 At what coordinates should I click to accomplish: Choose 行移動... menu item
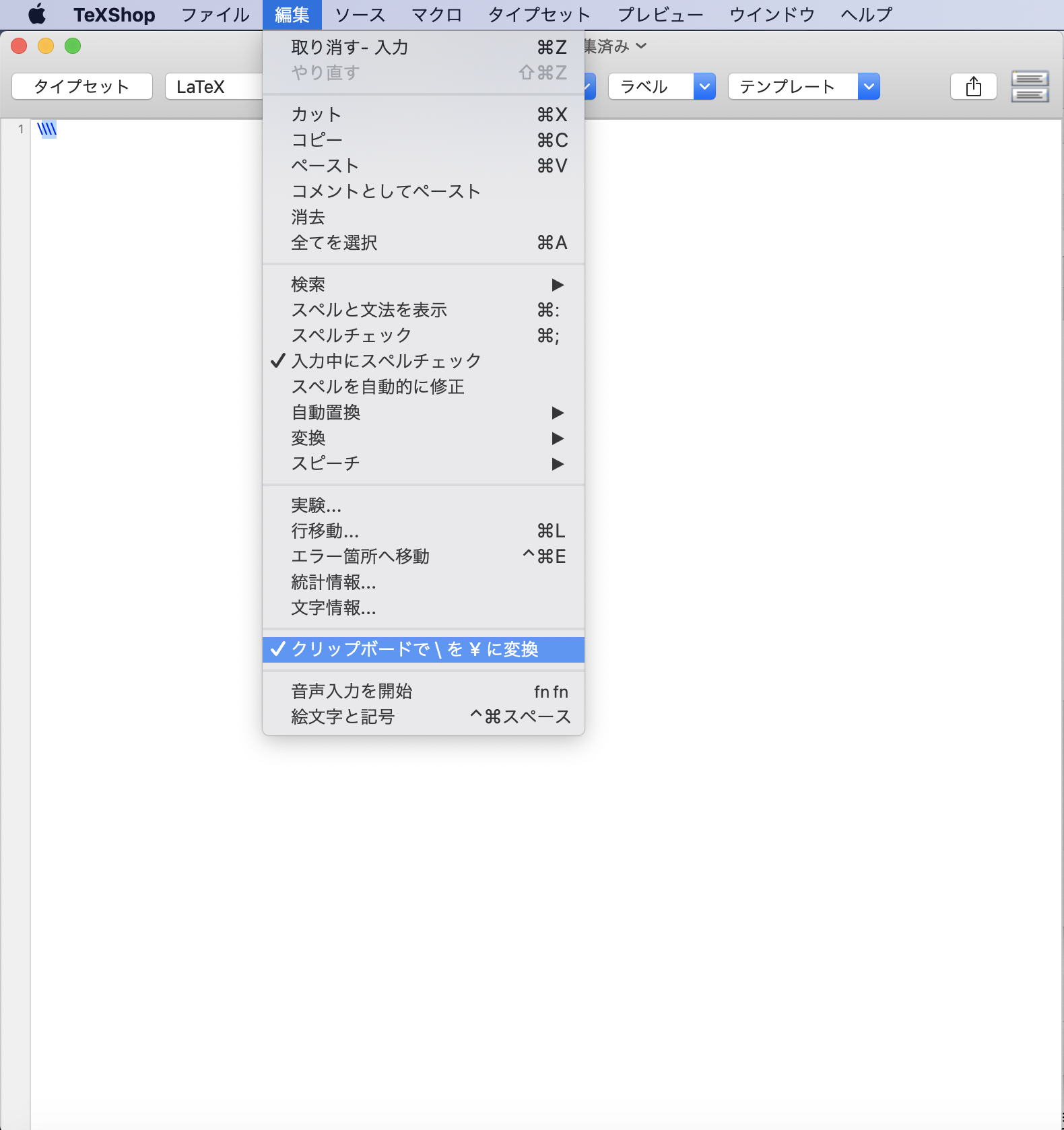click(424, 531)
